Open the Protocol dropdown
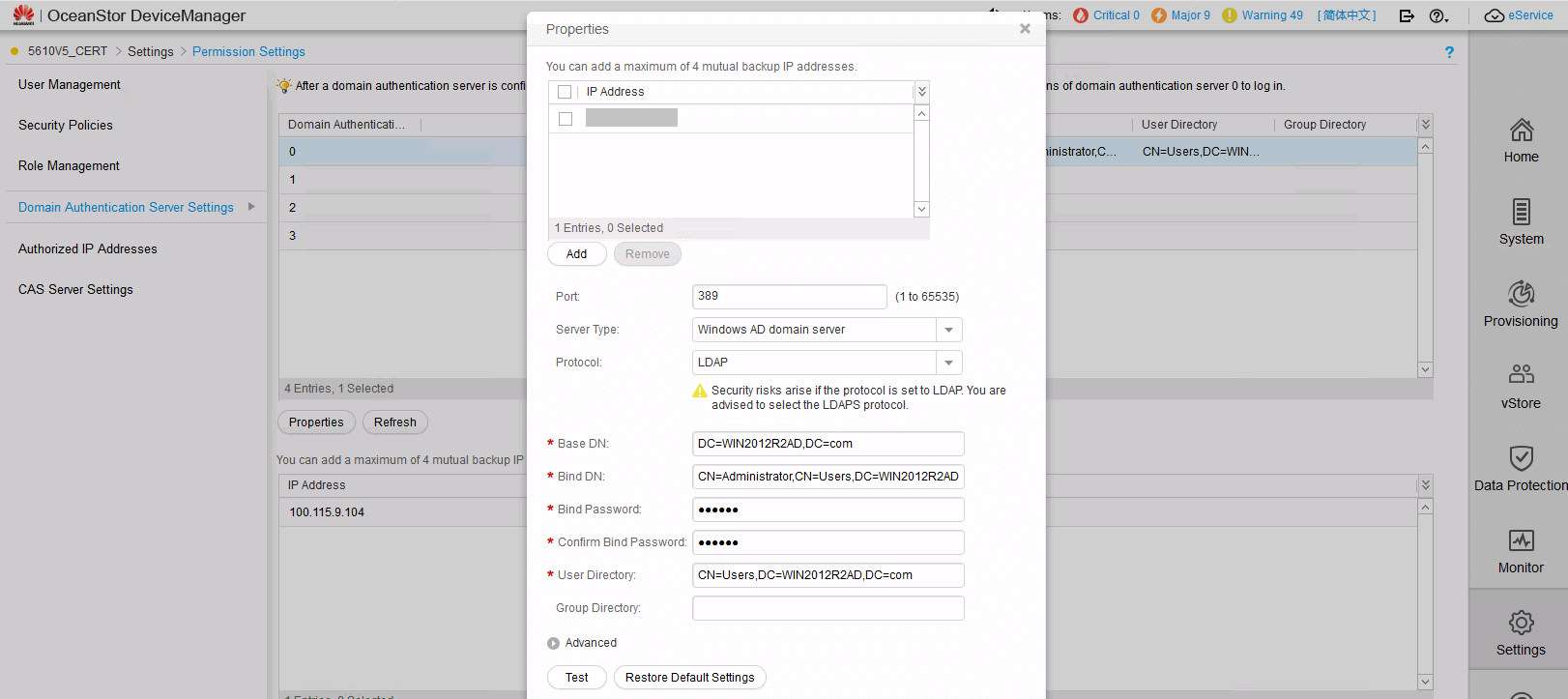1568x699 pixels. pyautogui.click(x=948, y=363)
